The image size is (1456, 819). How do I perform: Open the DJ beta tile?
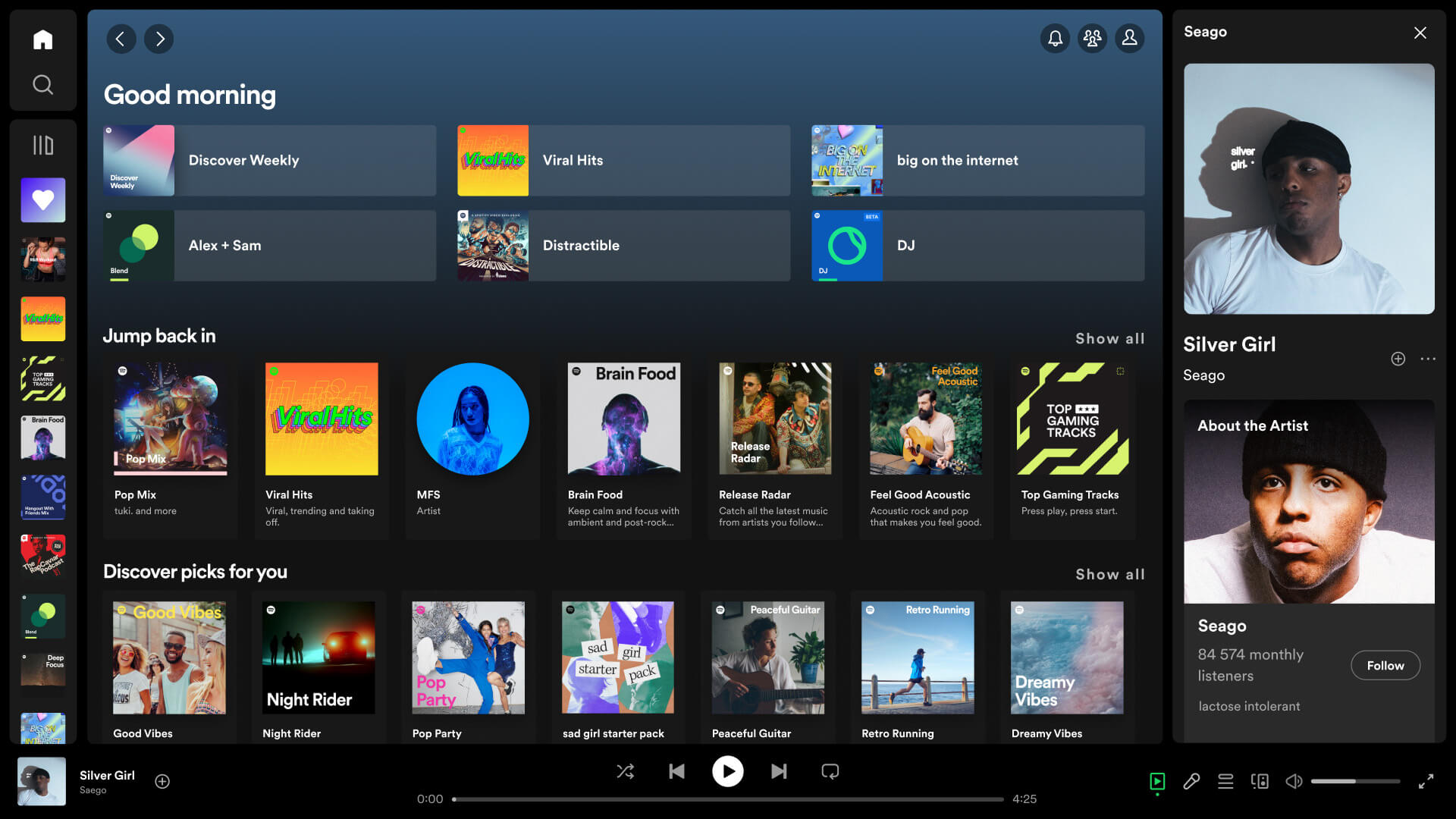[x=978, y=246]
